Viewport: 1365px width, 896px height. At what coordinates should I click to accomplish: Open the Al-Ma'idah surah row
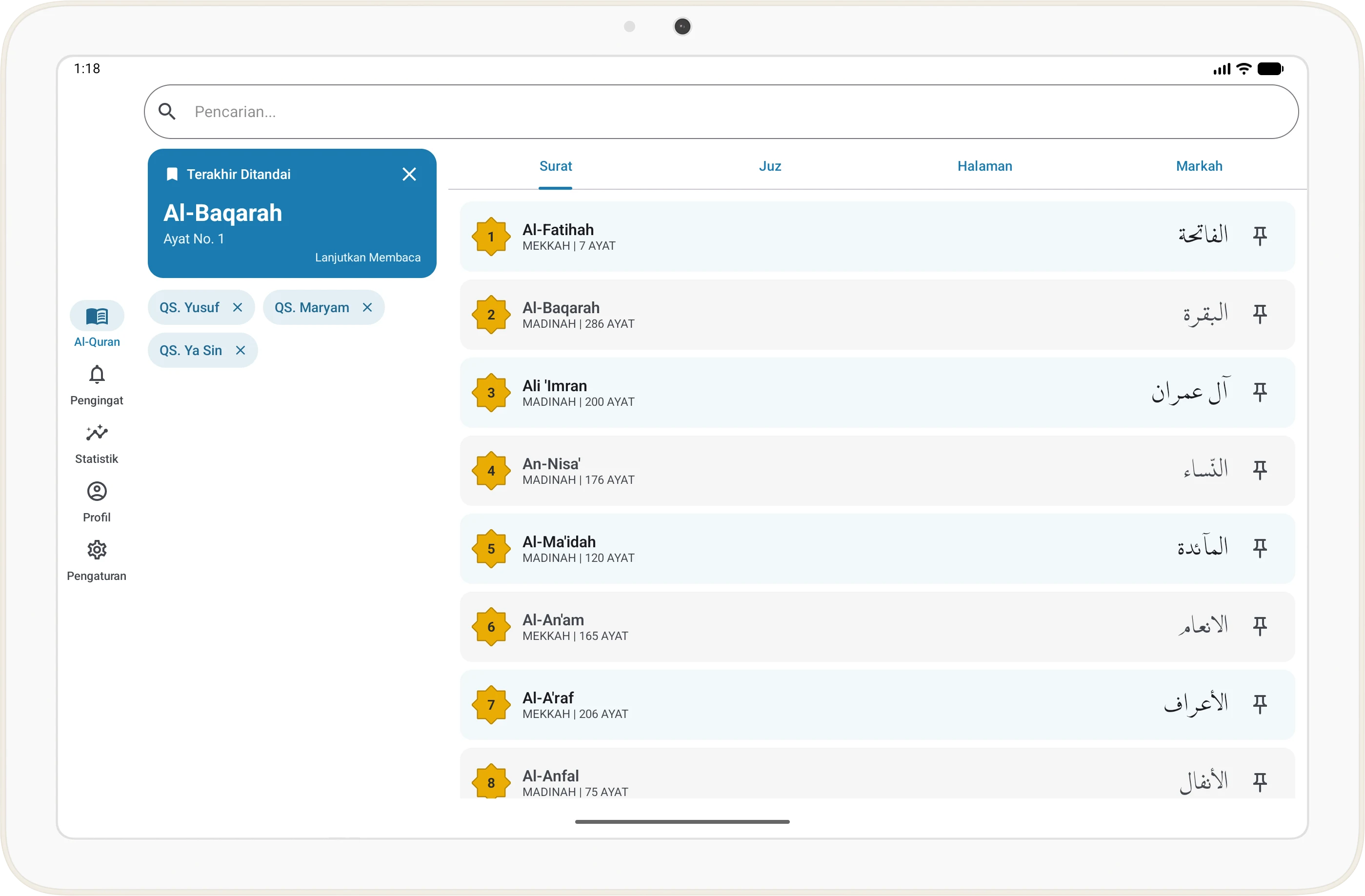tap(878, 548)
